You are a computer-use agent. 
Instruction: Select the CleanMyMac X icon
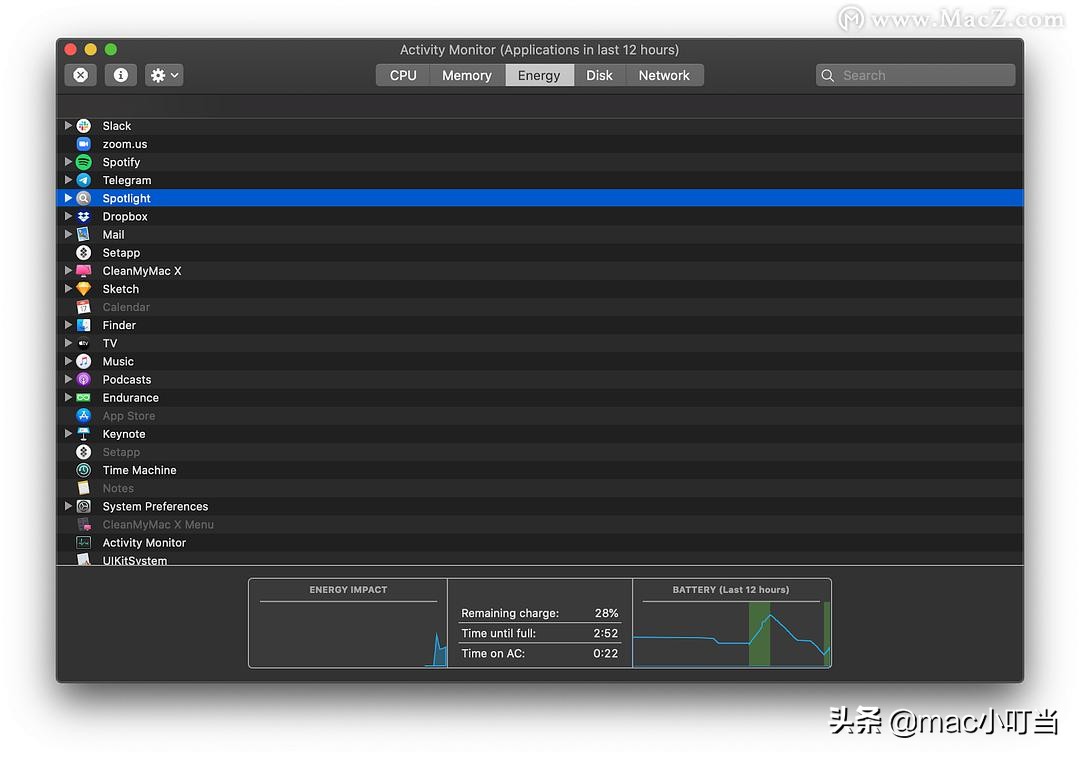click(82, 270)
